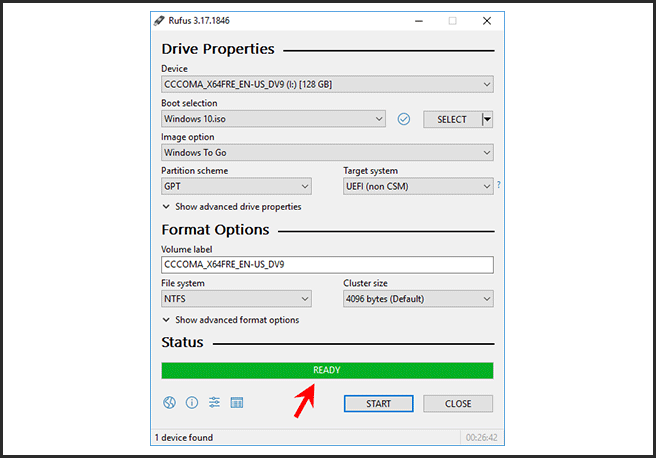Screen dimensions: 656x458
Task: Open the Partition scheme GPT dropdown
Action: pos(236,187)
